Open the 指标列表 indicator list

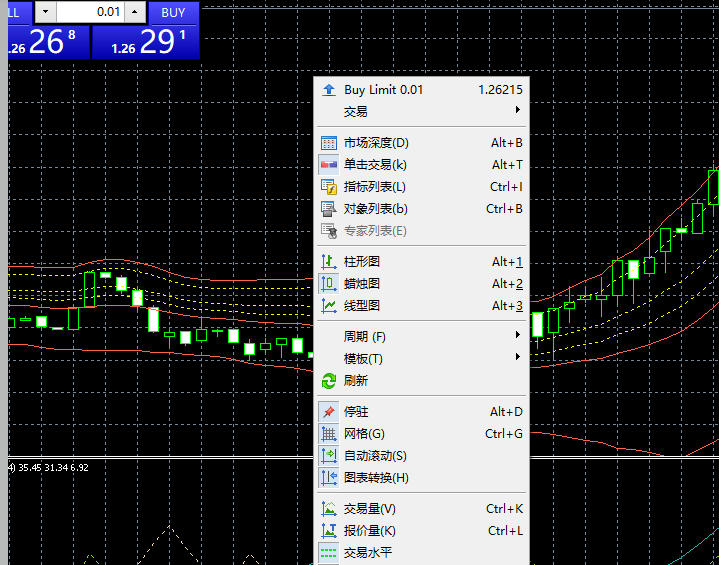pyautogui.click(x=375, y=187)
